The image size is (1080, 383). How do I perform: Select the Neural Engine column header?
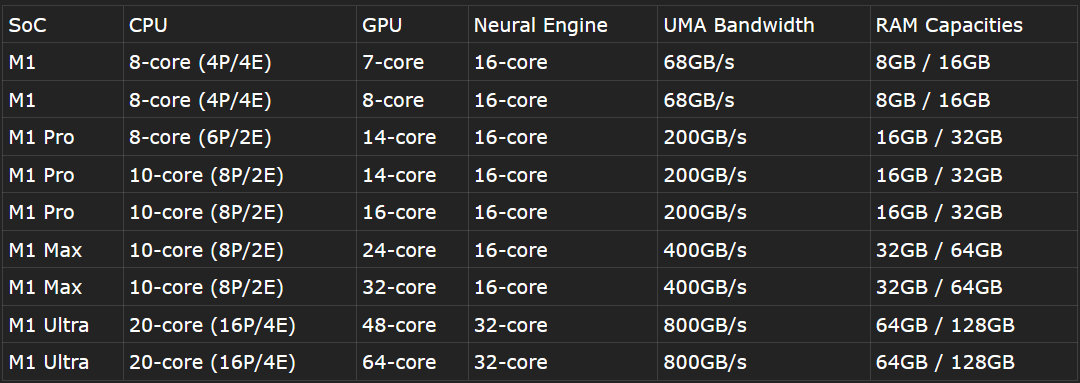(541, 25)
